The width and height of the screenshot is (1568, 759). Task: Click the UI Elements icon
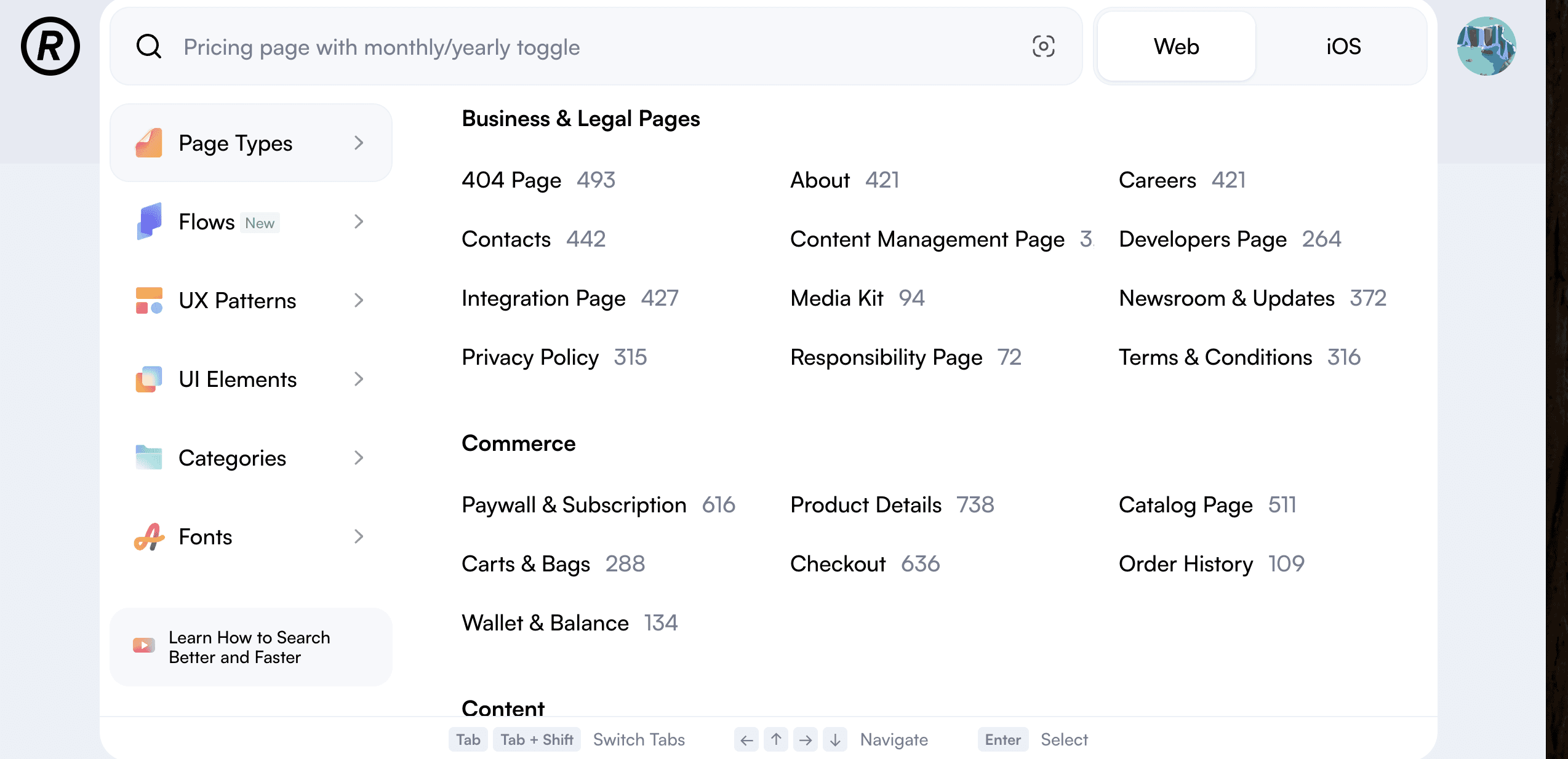149,379
